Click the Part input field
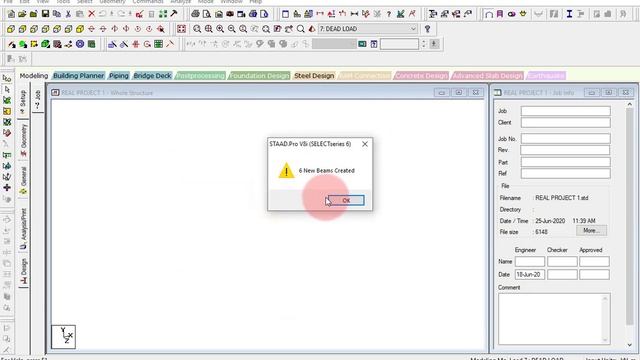Image resolution: width=640 pixels, height=360 pixels. (565, 162)
